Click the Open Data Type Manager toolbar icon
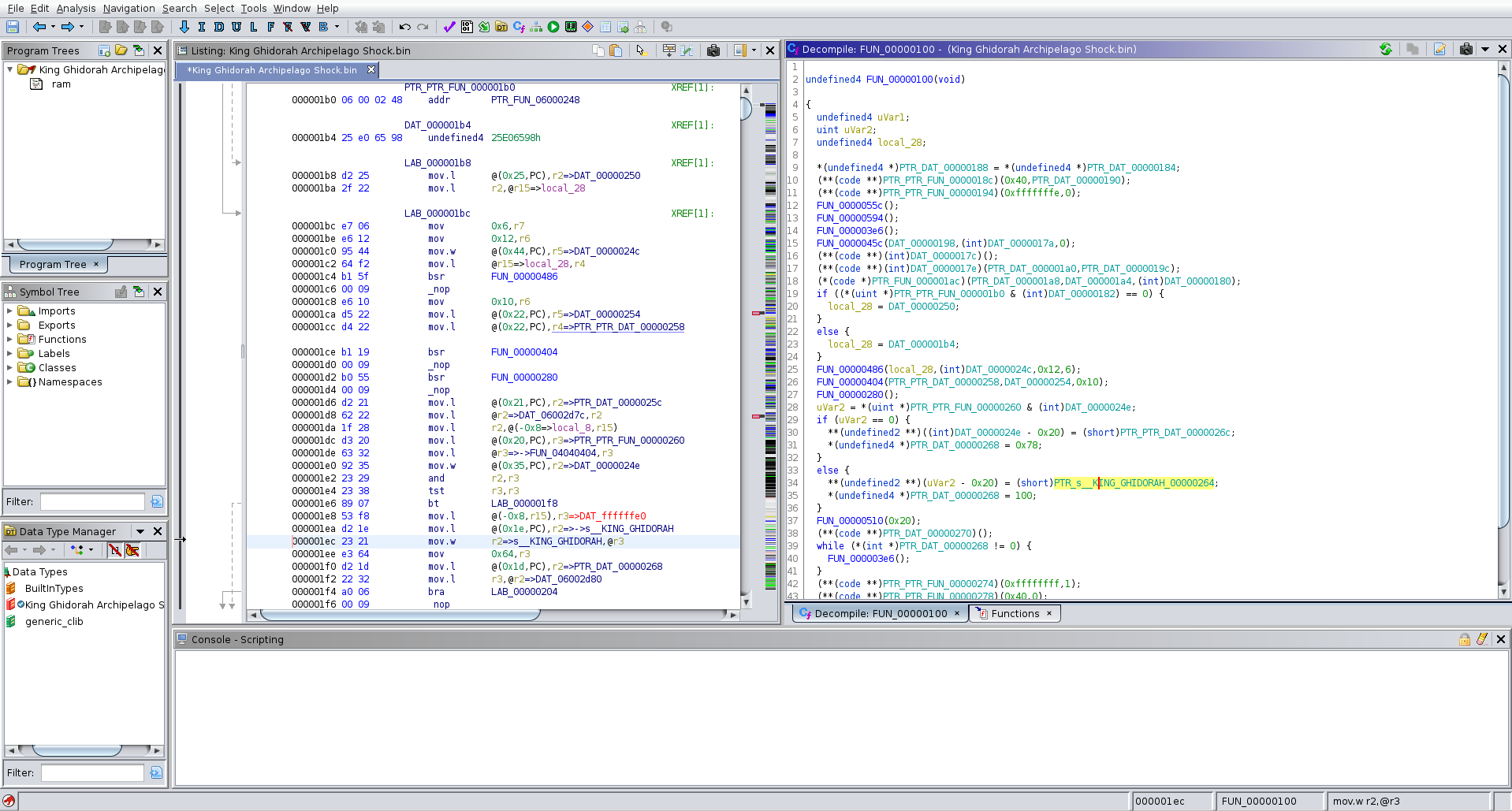Image resolution: width=1512 pixels, height=811 pixels. [x=501, y=27]
